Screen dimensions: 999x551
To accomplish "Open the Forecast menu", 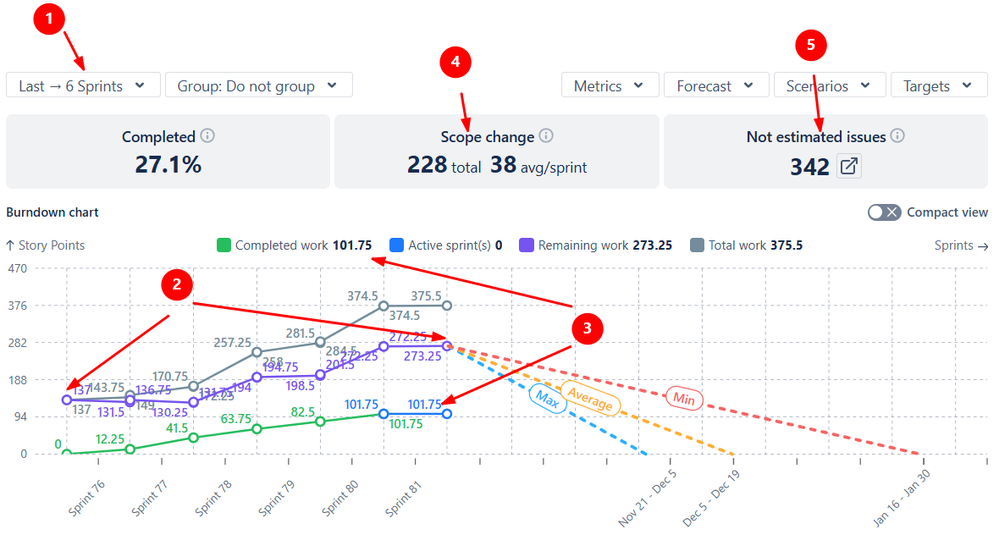I will (x=715, y=86).
